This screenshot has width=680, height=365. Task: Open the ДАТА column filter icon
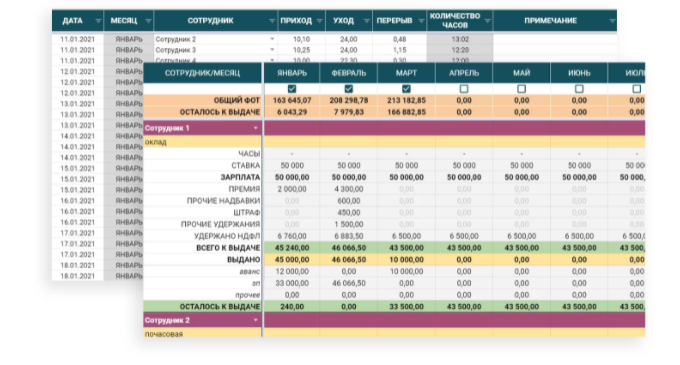(x=98, y=21)
